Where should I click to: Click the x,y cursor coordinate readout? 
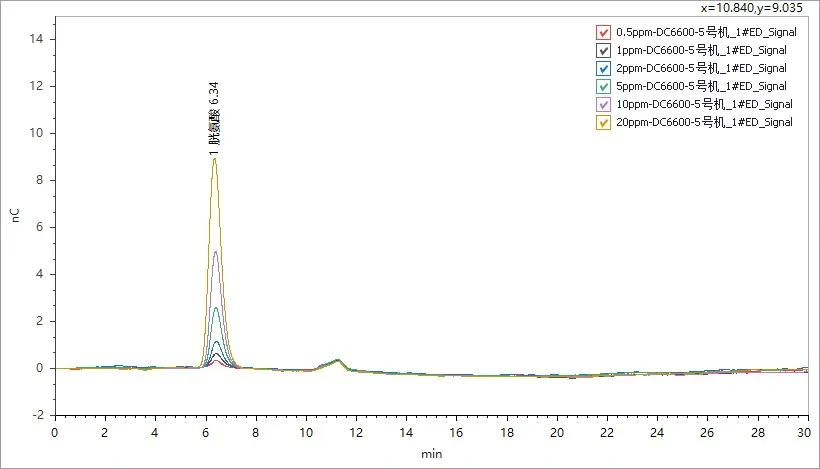click(756, 8)
